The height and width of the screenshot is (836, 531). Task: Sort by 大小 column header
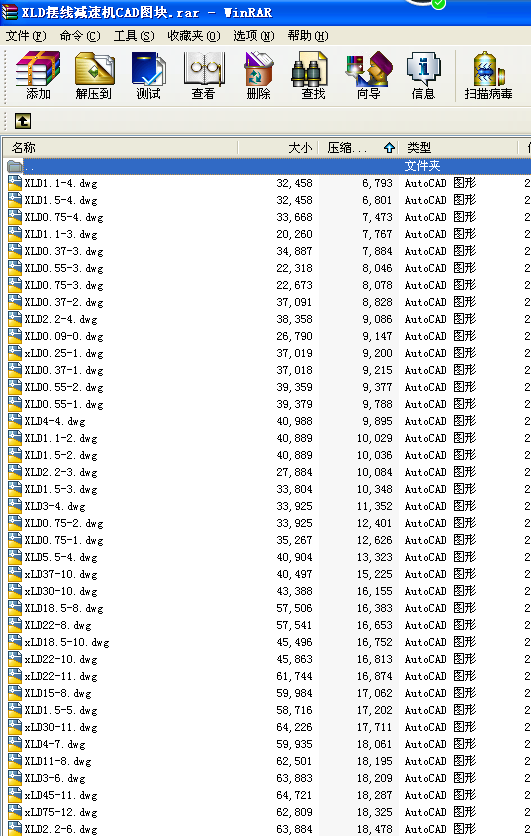point(278,148)
